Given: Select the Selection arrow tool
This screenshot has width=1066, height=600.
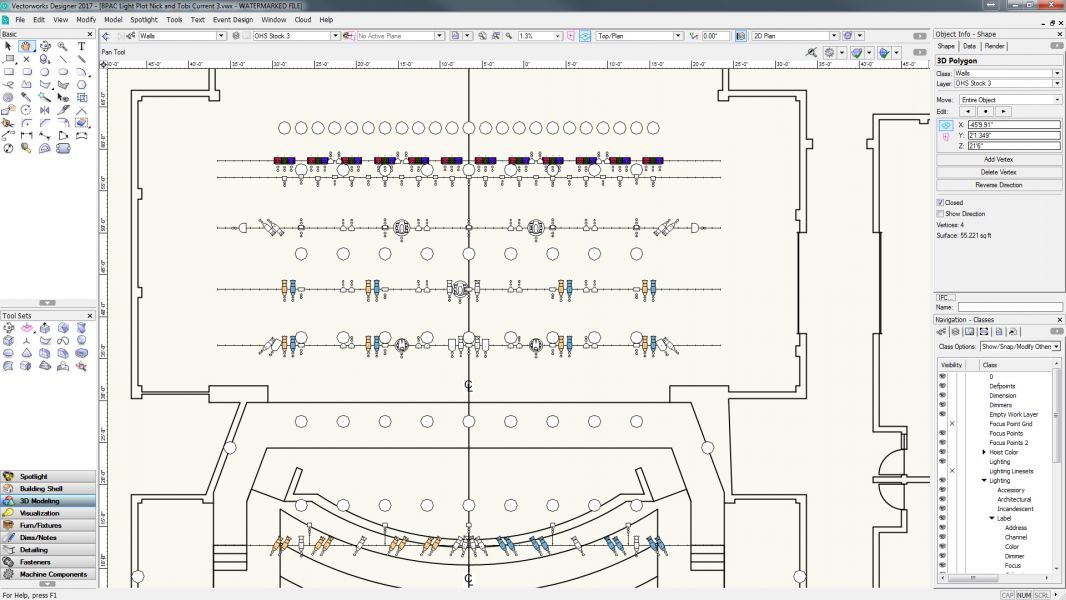Looking at the screenshot, I should pyautogui.click(x=9, y=46).
